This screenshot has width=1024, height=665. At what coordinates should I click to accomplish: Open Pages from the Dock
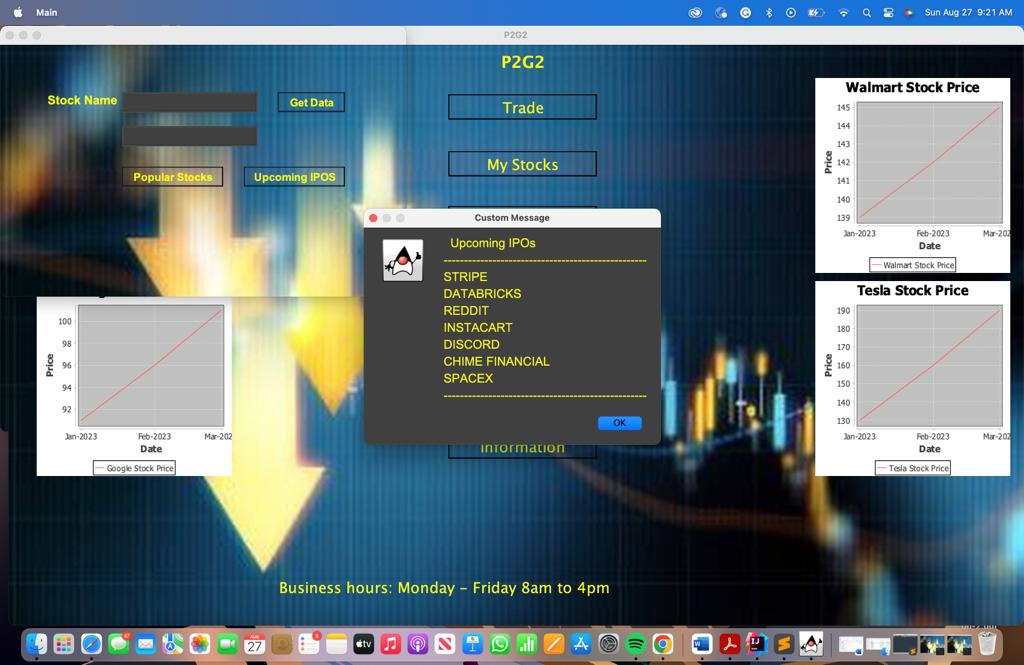(554, 645)
